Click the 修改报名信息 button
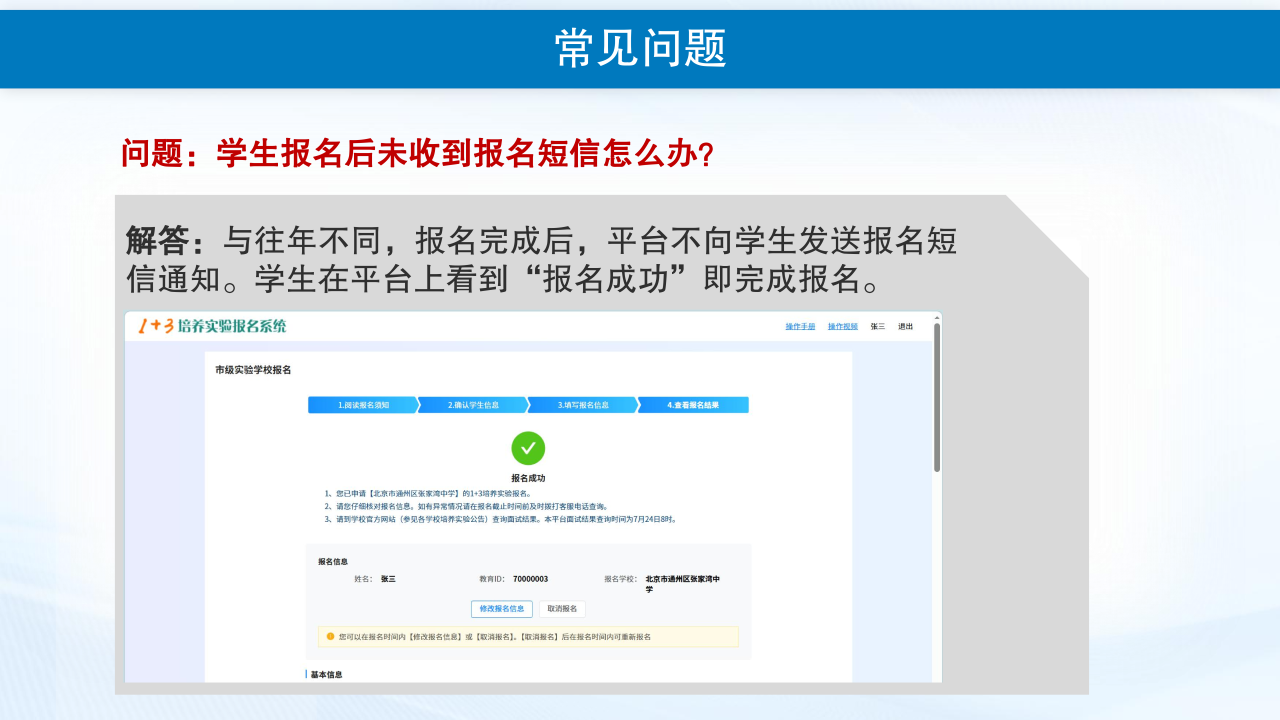The height and width of the screenshot is (720, 1280). 502,609
